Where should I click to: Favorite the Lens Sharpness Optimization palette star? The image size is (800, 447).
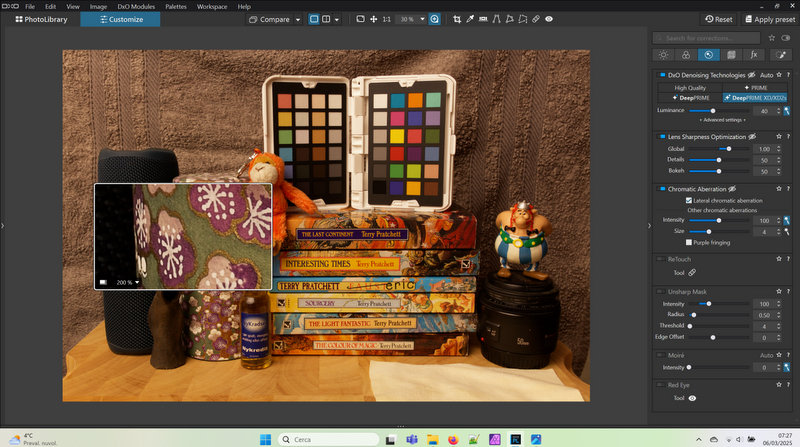[x=779, y=137]
